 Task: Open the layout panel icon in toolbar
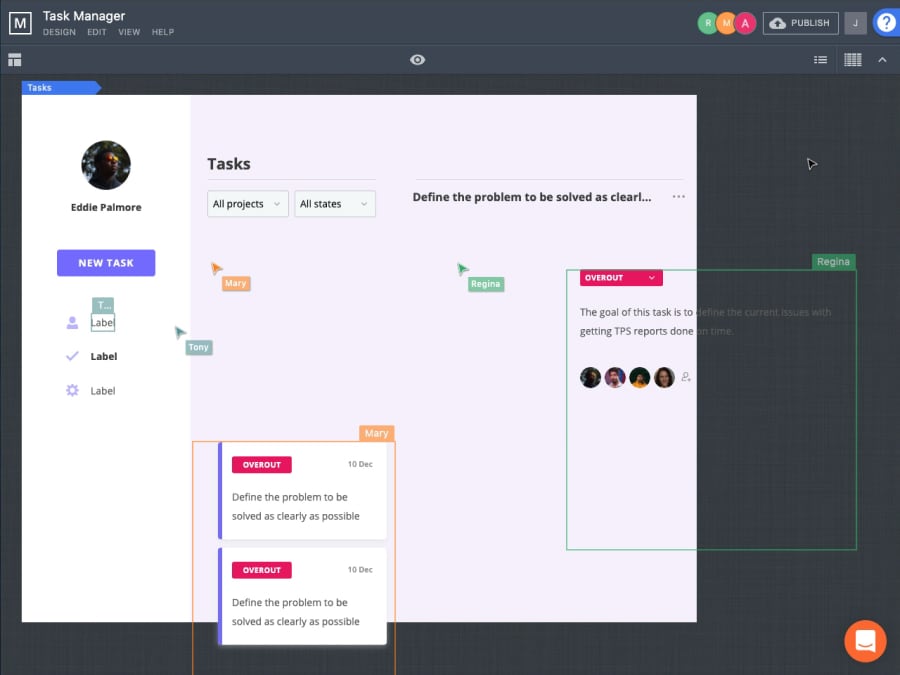point(15,60)
